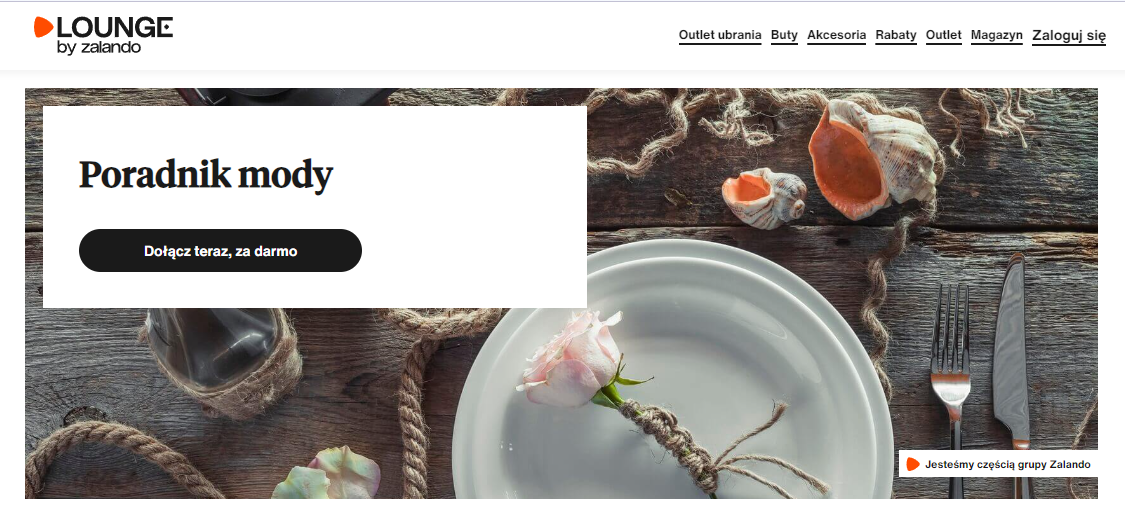
Task: Click the Jesteśmy częścią grupy Zalando text
Action: [1007, 464]
